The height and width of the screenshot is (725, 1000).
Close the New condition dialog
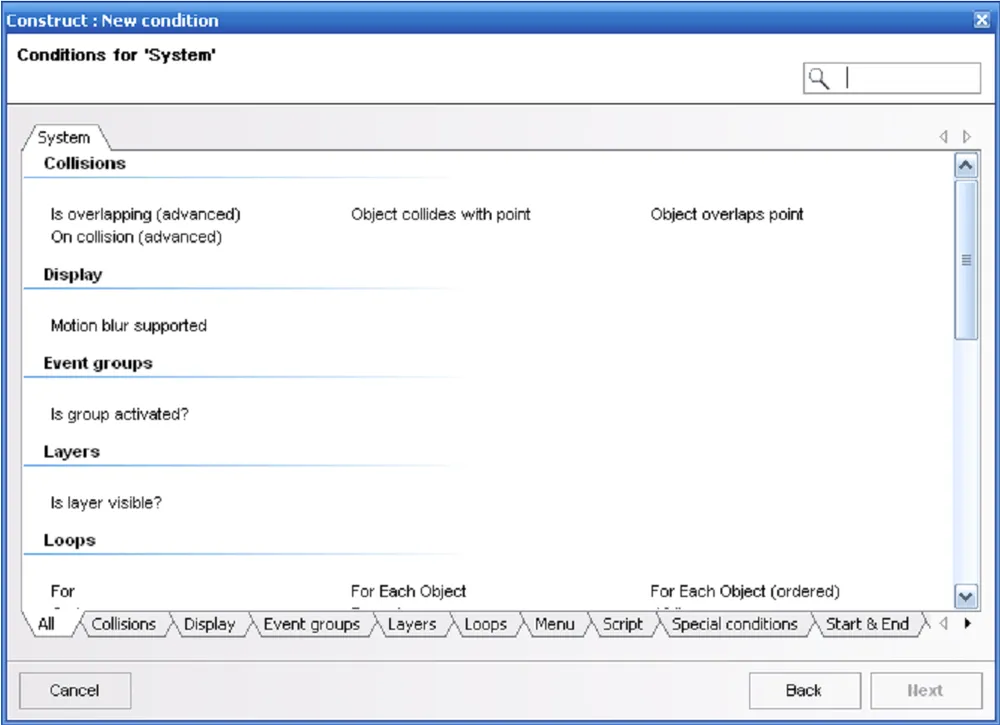(x=982, y=20)
